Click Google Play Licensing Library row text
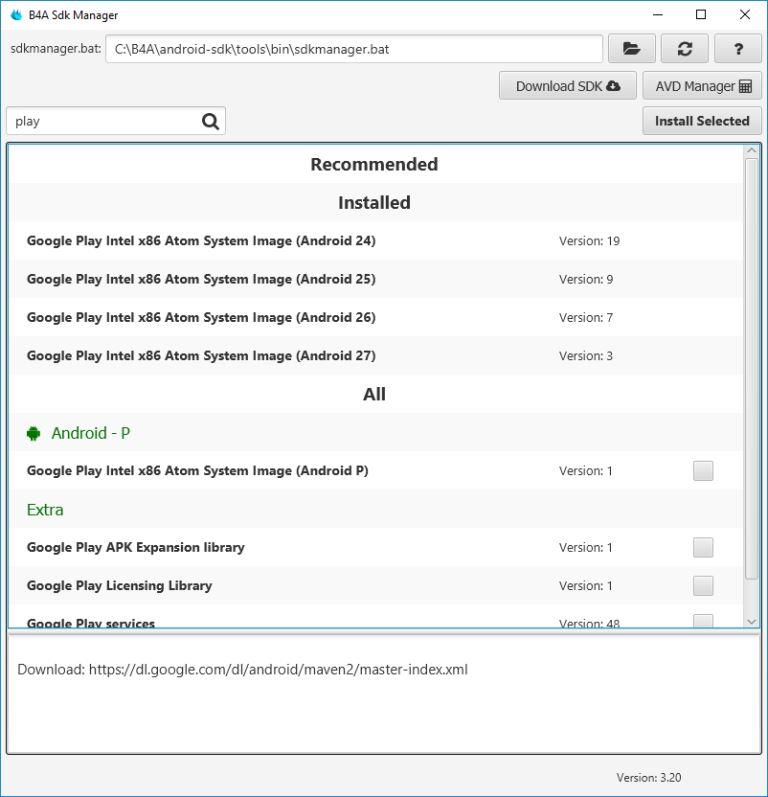 (119, 586)
